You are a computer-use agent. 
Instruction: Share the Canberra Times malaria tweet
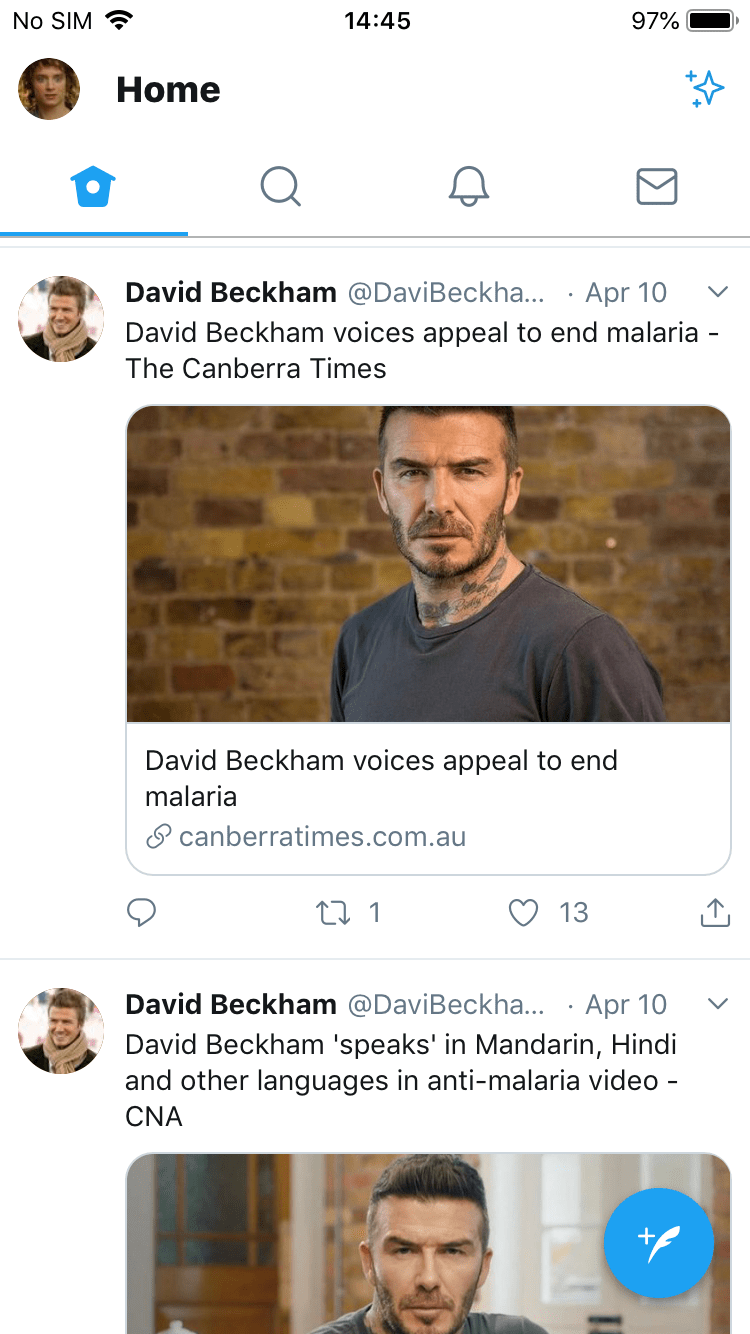tap(715, 912)
